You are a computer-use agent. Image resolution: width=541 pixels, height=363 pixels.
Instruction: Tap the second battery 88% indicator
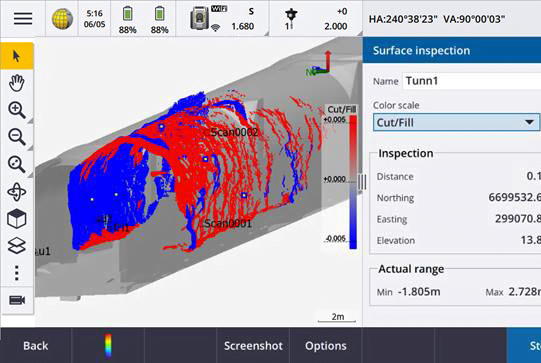click(x=159, y=20)
